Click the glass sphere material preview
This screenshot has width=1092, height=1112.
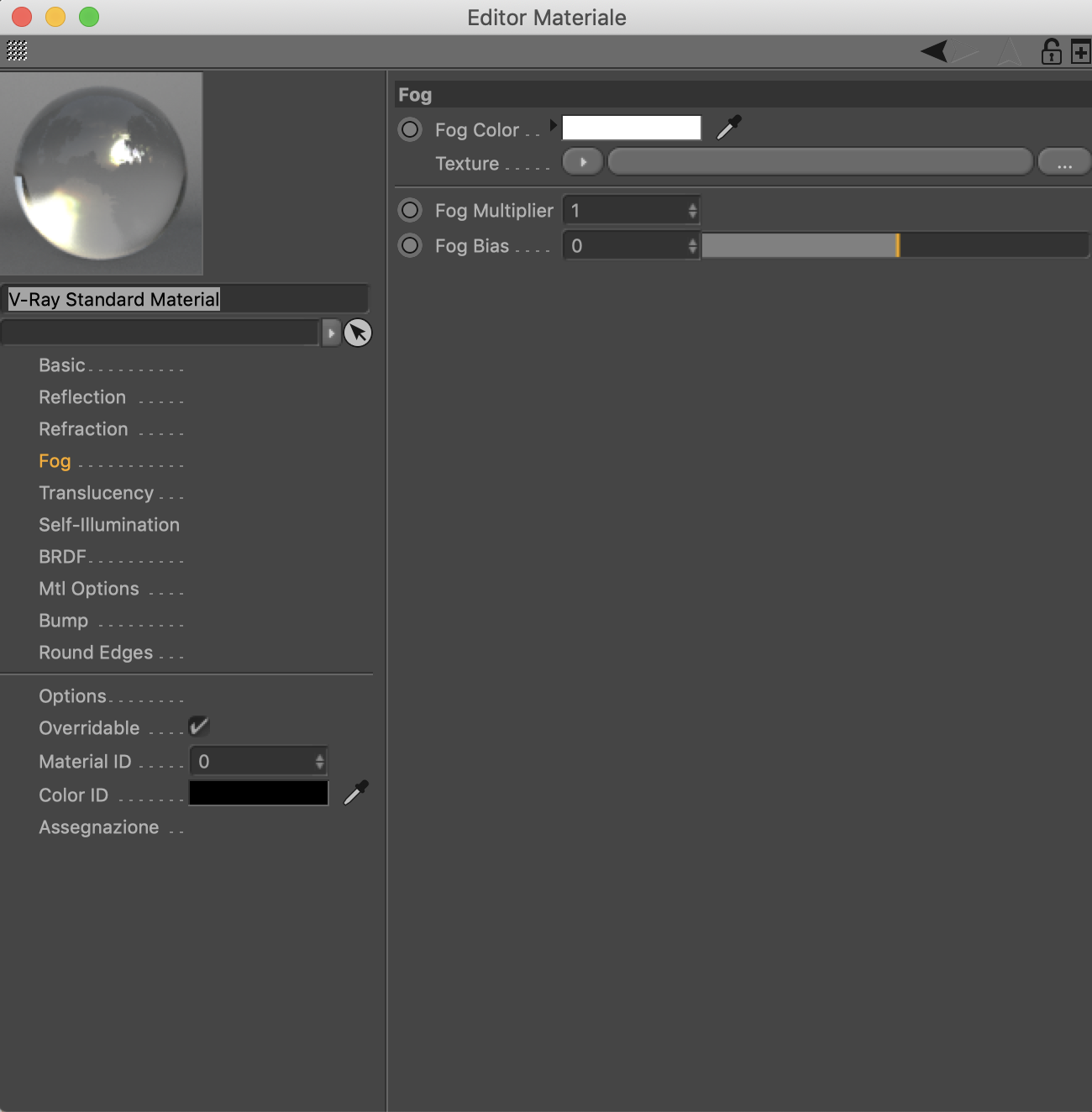(x=101, y=173)
